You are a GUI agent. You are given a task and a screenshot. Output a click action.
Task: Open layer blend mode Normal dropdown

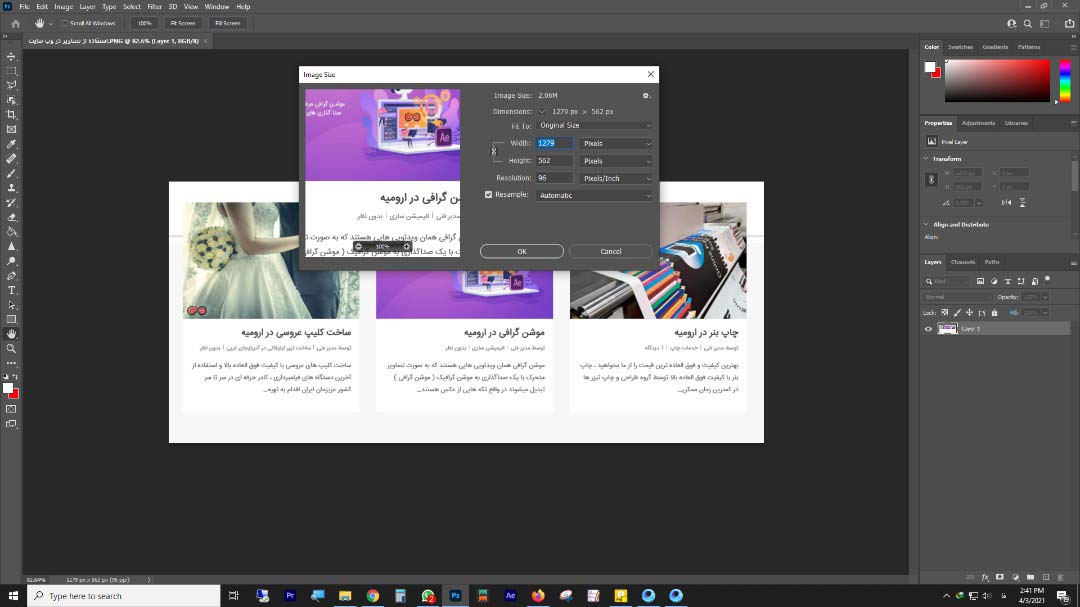click(957, 297)
